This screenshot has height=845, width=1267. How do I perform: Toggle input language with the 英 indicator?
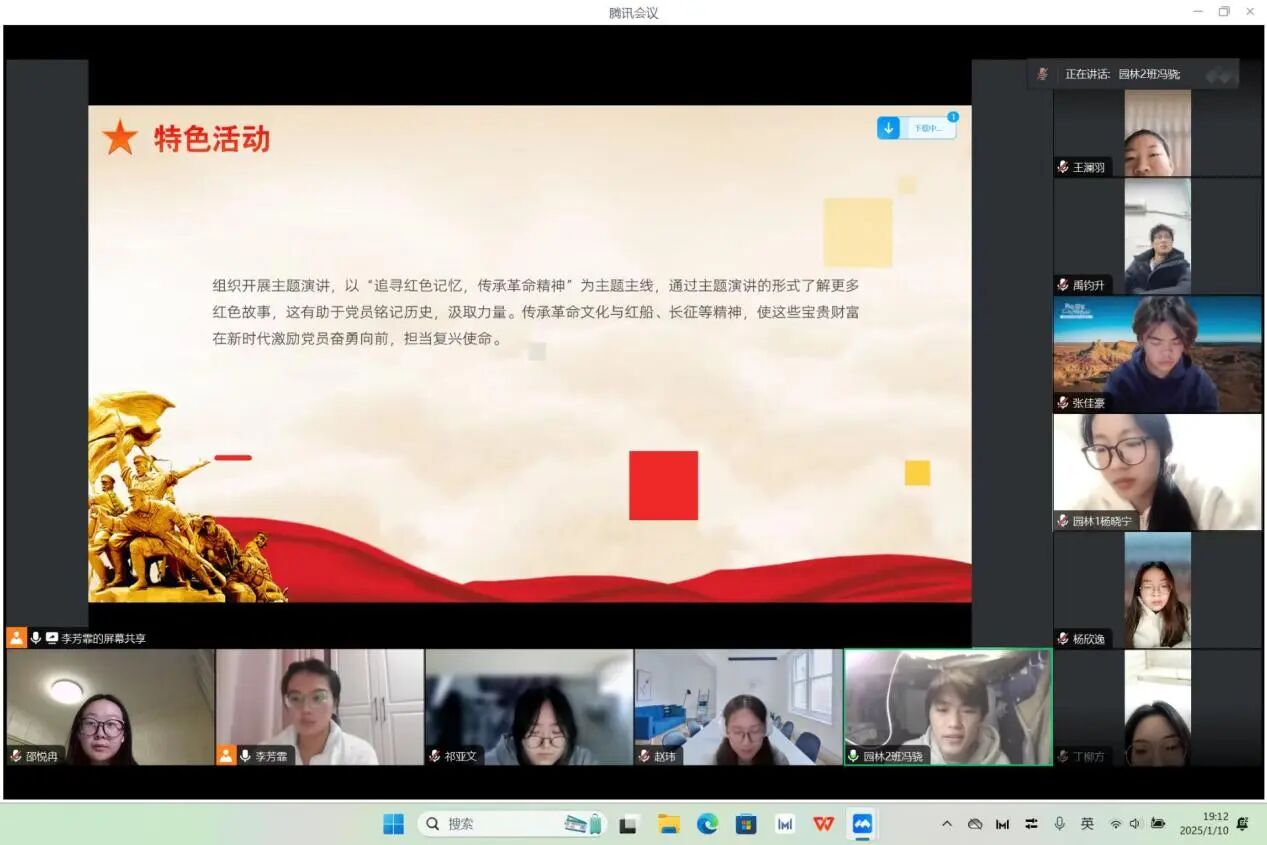tap(1087, 824)
